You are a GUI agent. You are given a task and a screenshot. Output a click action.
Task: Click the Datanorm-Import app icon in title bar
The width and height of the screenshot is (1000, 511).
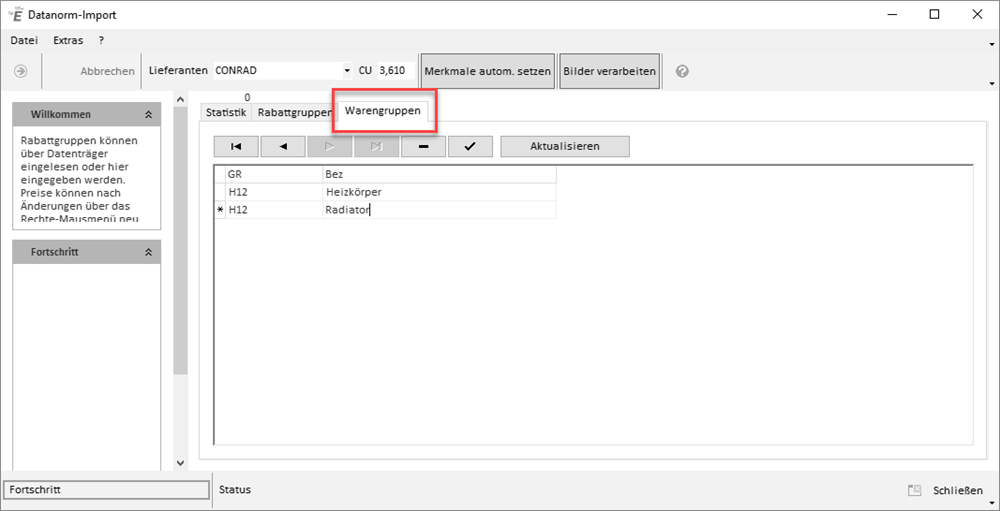coord(15,14)
